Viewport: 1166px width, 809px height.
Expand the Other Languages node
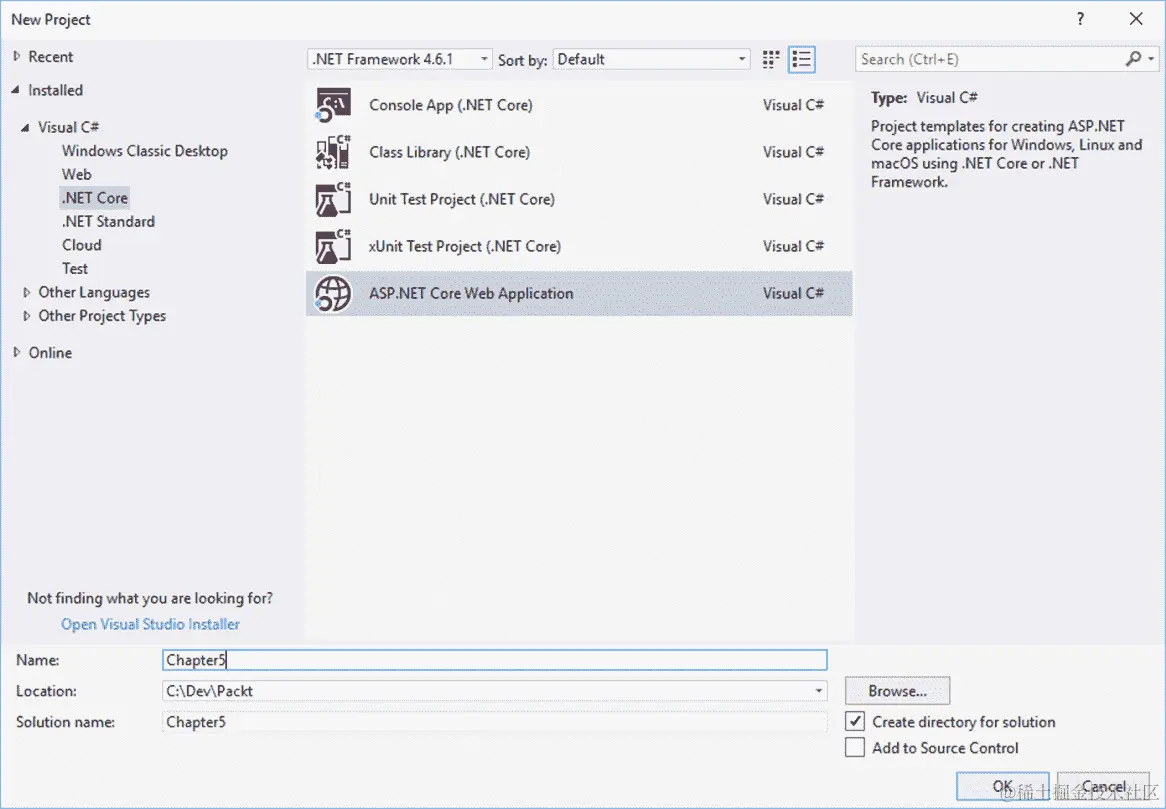(27, 292)
